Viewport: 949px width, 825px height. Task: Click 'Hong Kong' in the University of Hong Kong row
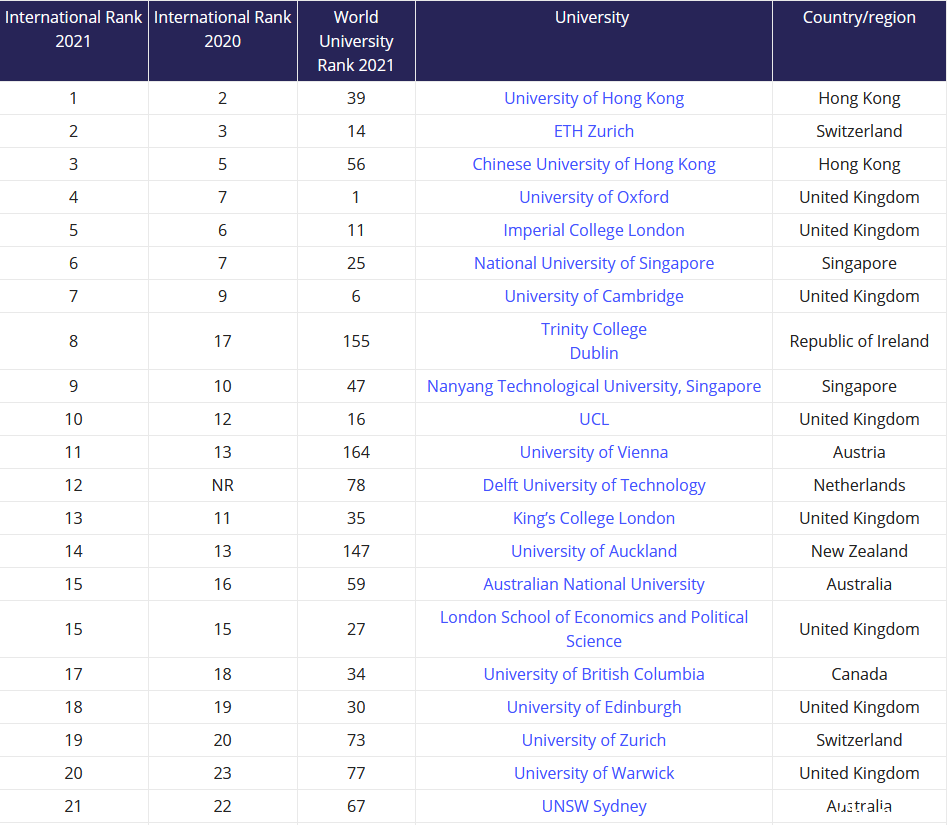pyautogui.click(x=859, y=98)
